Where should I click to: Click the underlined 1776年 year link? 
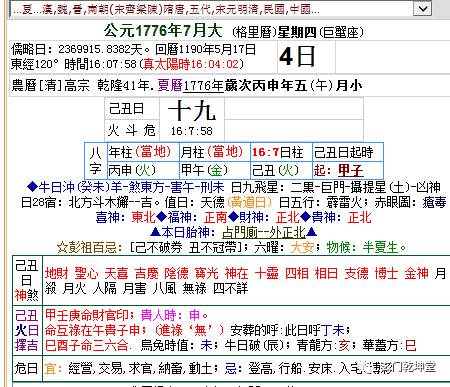click(x=203, y=86)
